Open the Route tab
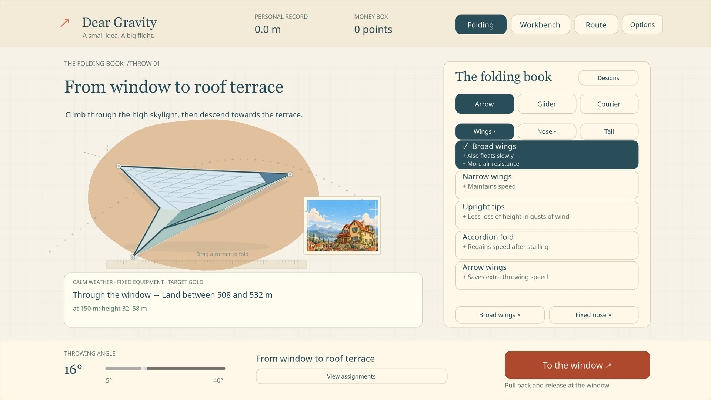Image resolution: width=711 pixels, height=400 pixels. point(596,24)
